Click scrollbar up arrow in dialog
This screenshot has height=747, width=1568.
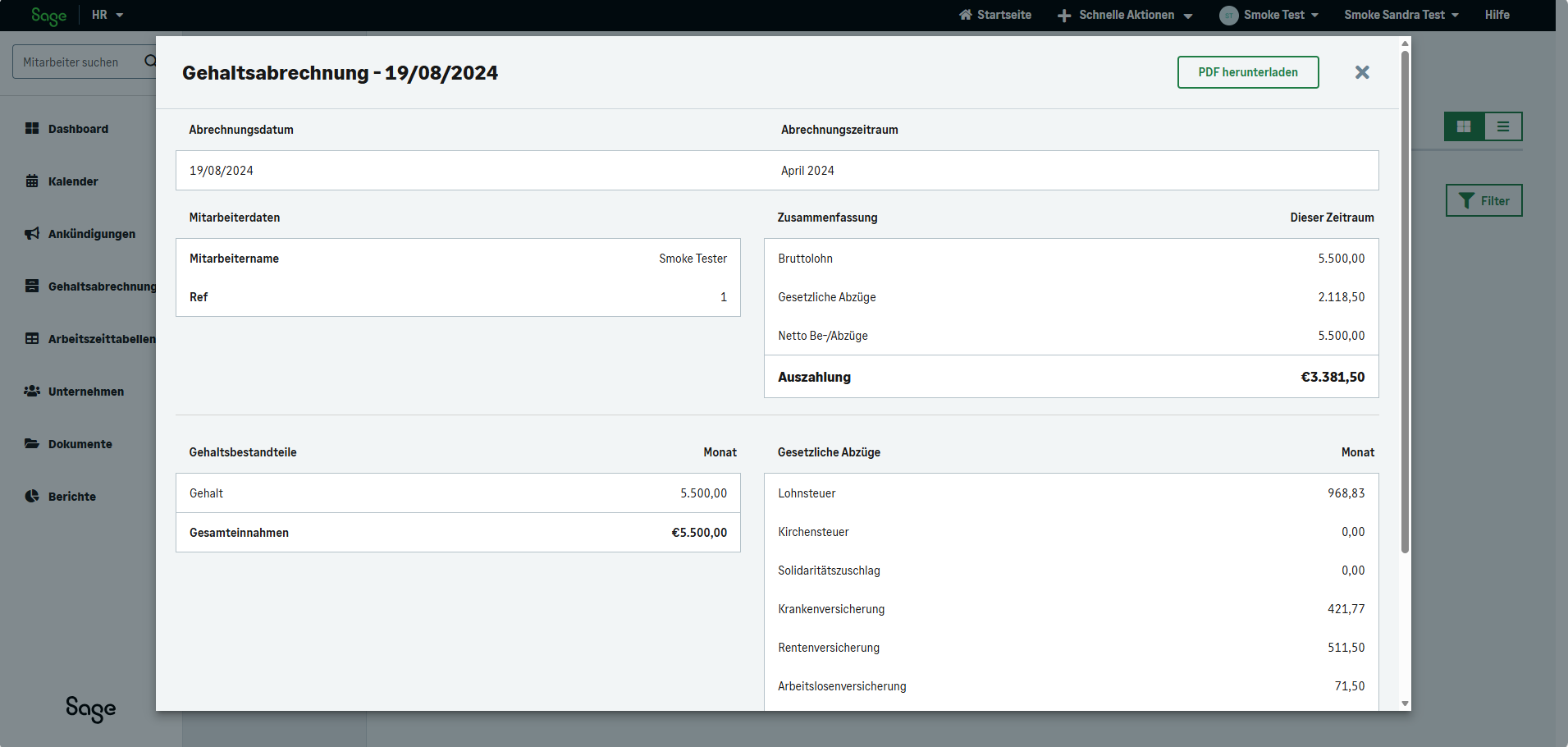coord(1405,44)
